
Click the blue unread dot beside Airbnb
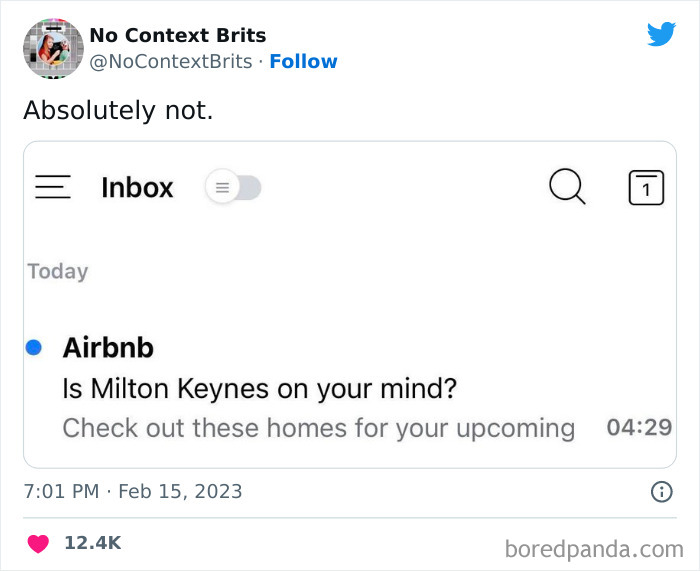(x=33, y=347)
